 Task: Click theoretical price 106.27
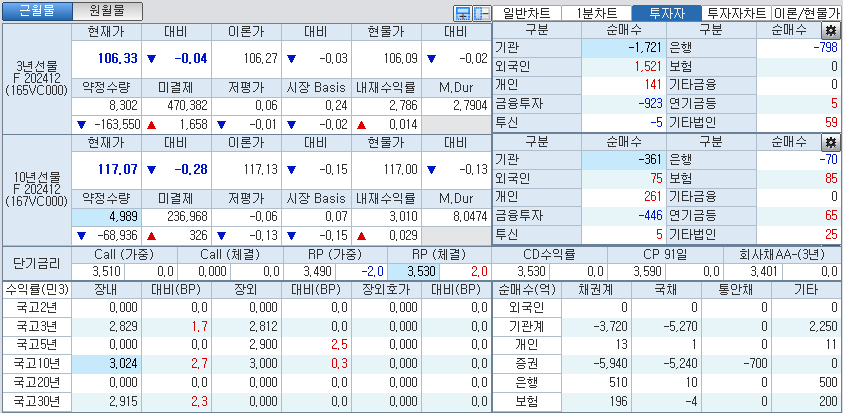pyautogui.click(x=260, y=59)
